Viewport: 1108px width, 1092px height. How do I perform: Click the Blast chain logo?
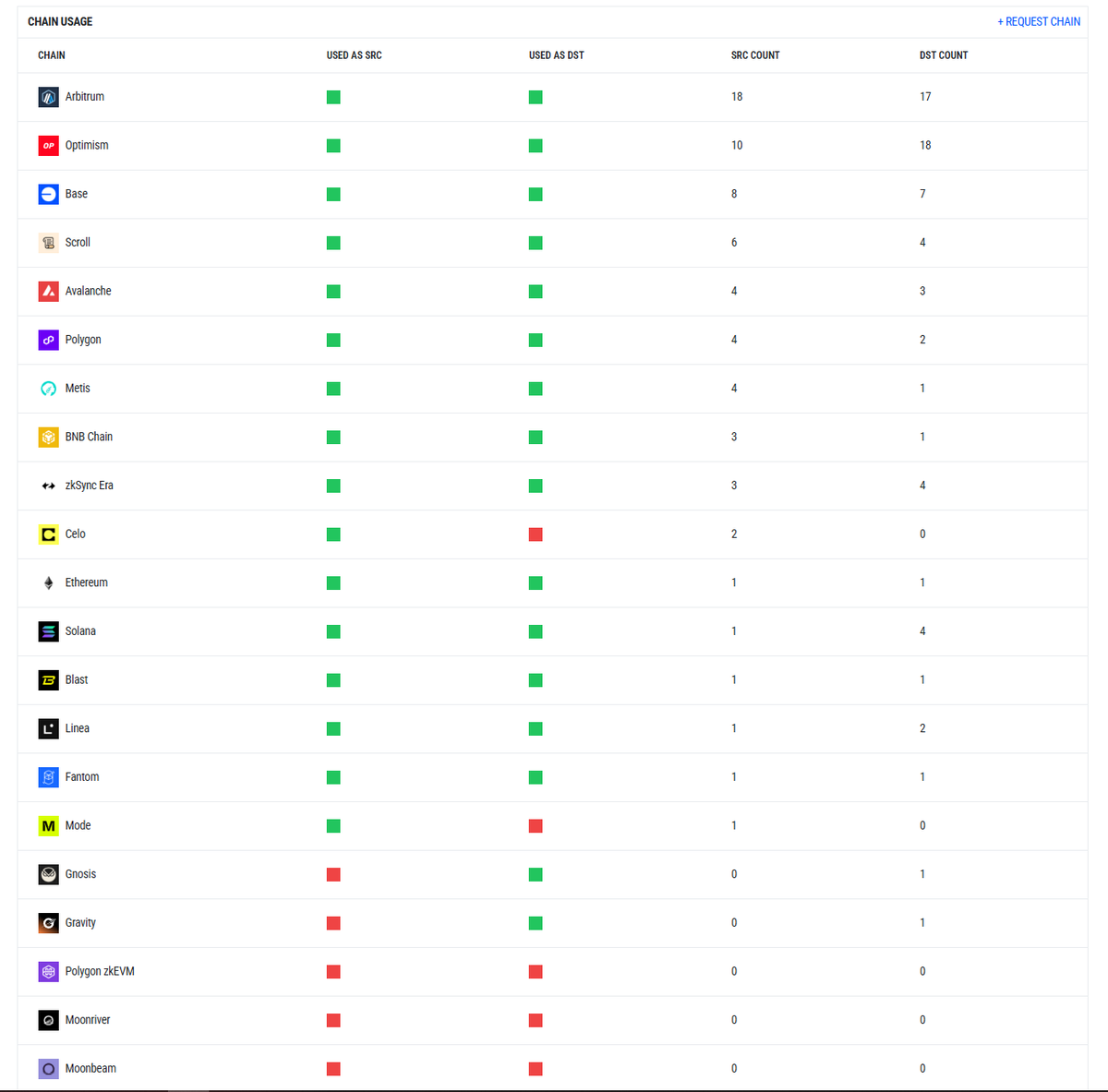[48, 680]
